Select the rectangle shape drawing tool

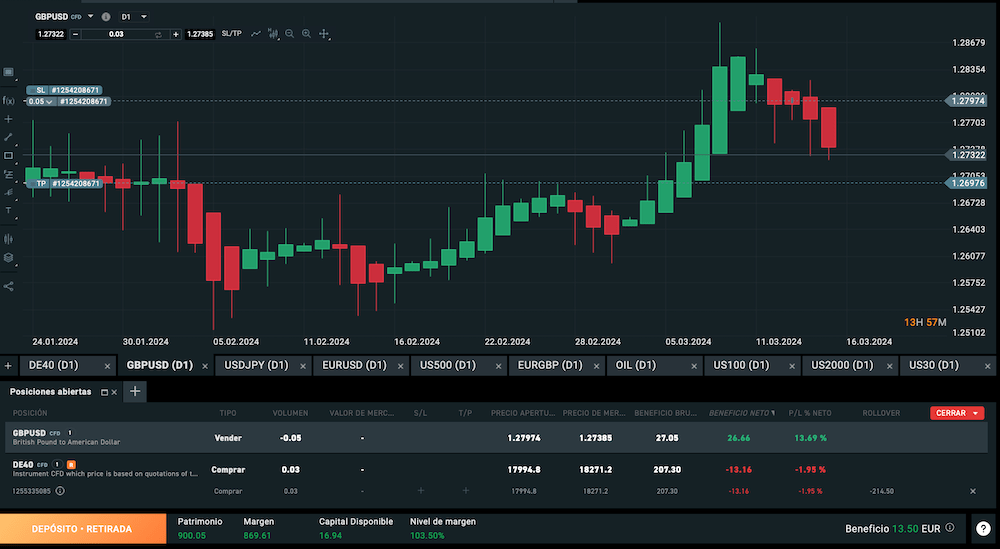8,155
